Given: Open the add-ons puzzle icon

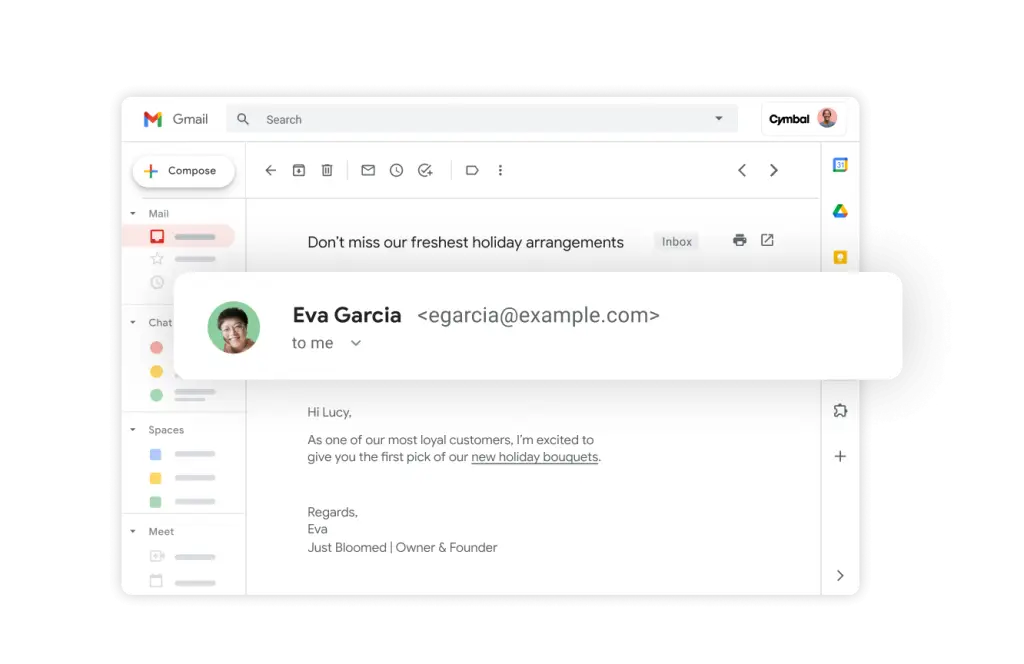Looking at the screenshot, I should click(x=840, y=410).
